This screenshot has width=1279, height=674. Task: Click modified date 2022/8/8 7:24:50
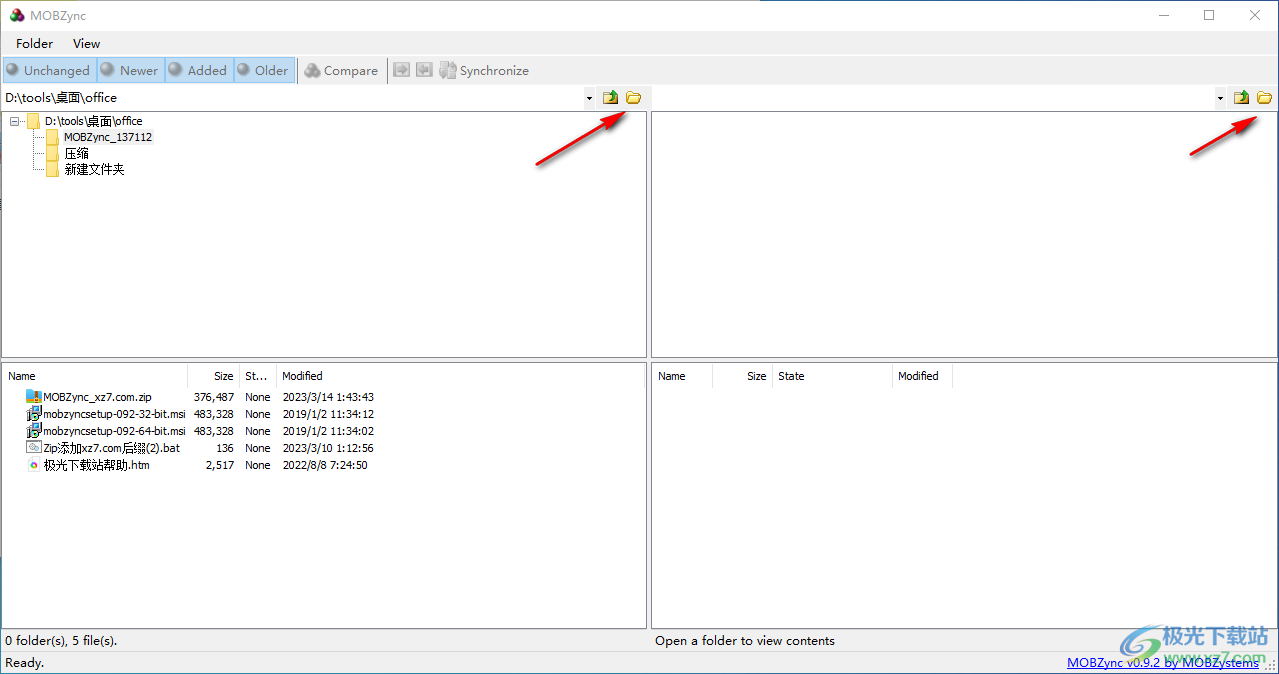(325, 465)
